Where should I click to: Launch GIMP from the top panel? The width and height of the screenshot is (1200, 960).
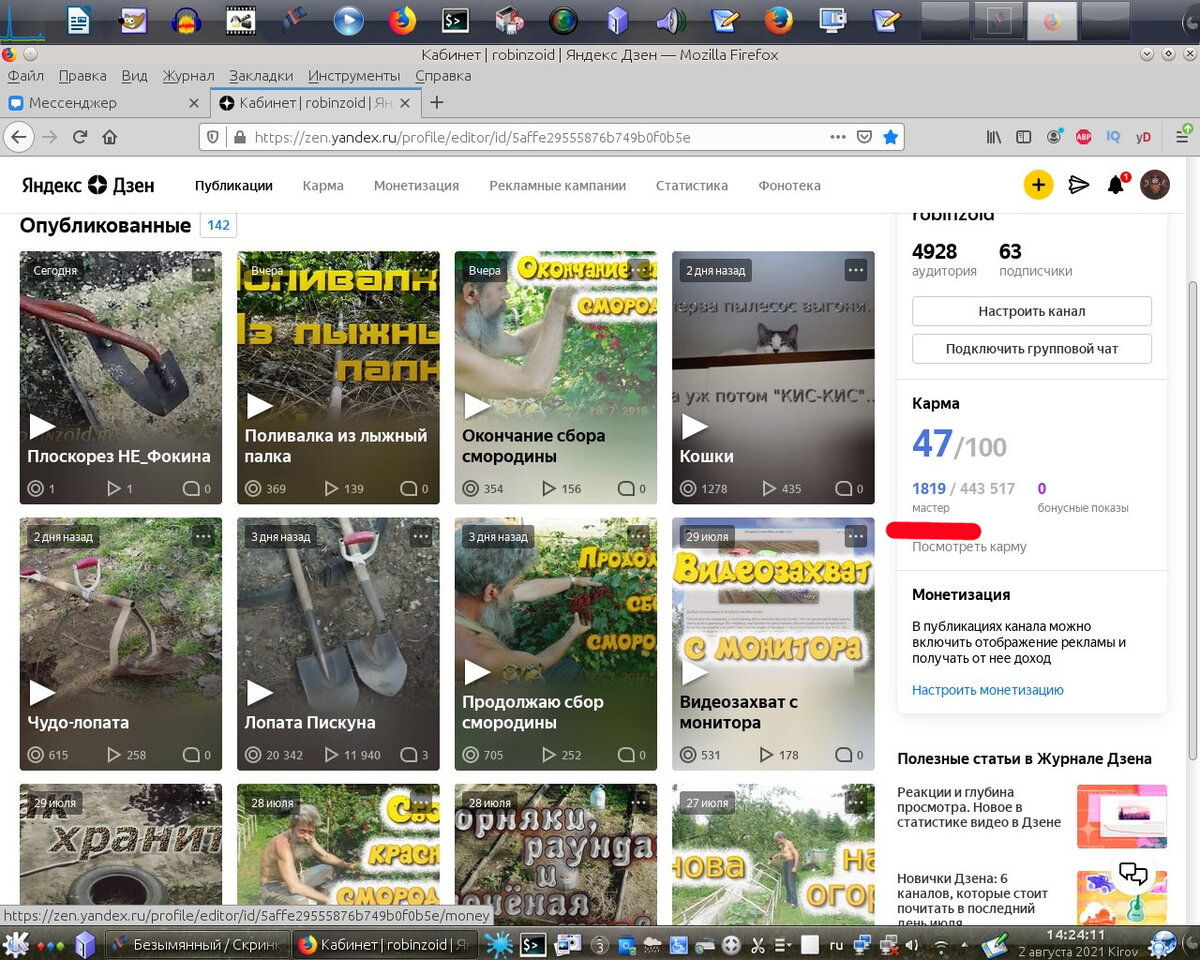tap(133, 20)
